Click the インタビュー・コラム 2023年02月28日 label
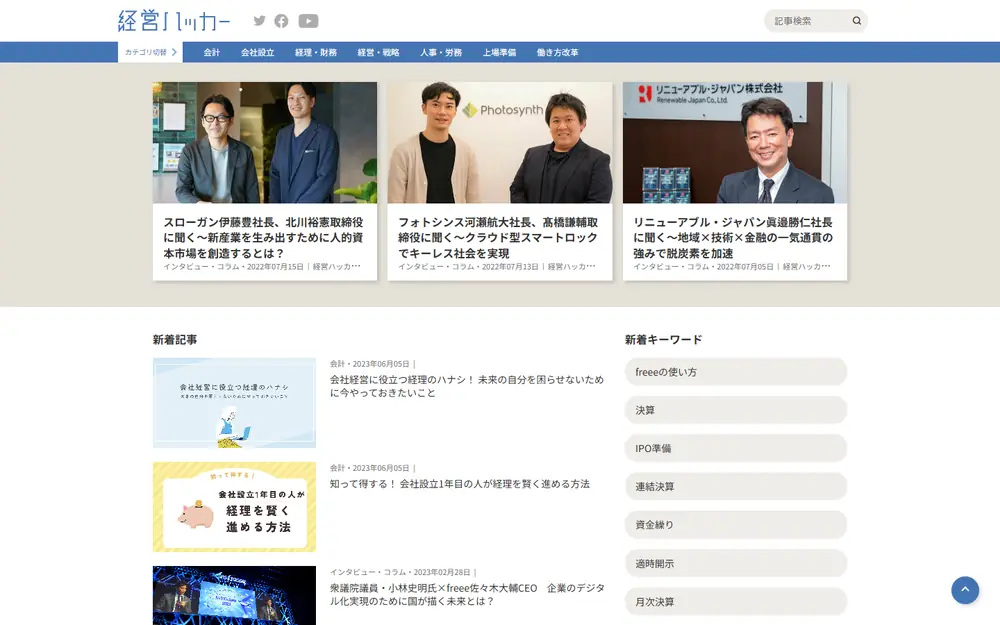The image size is (1000, 625). coord(403,572)
